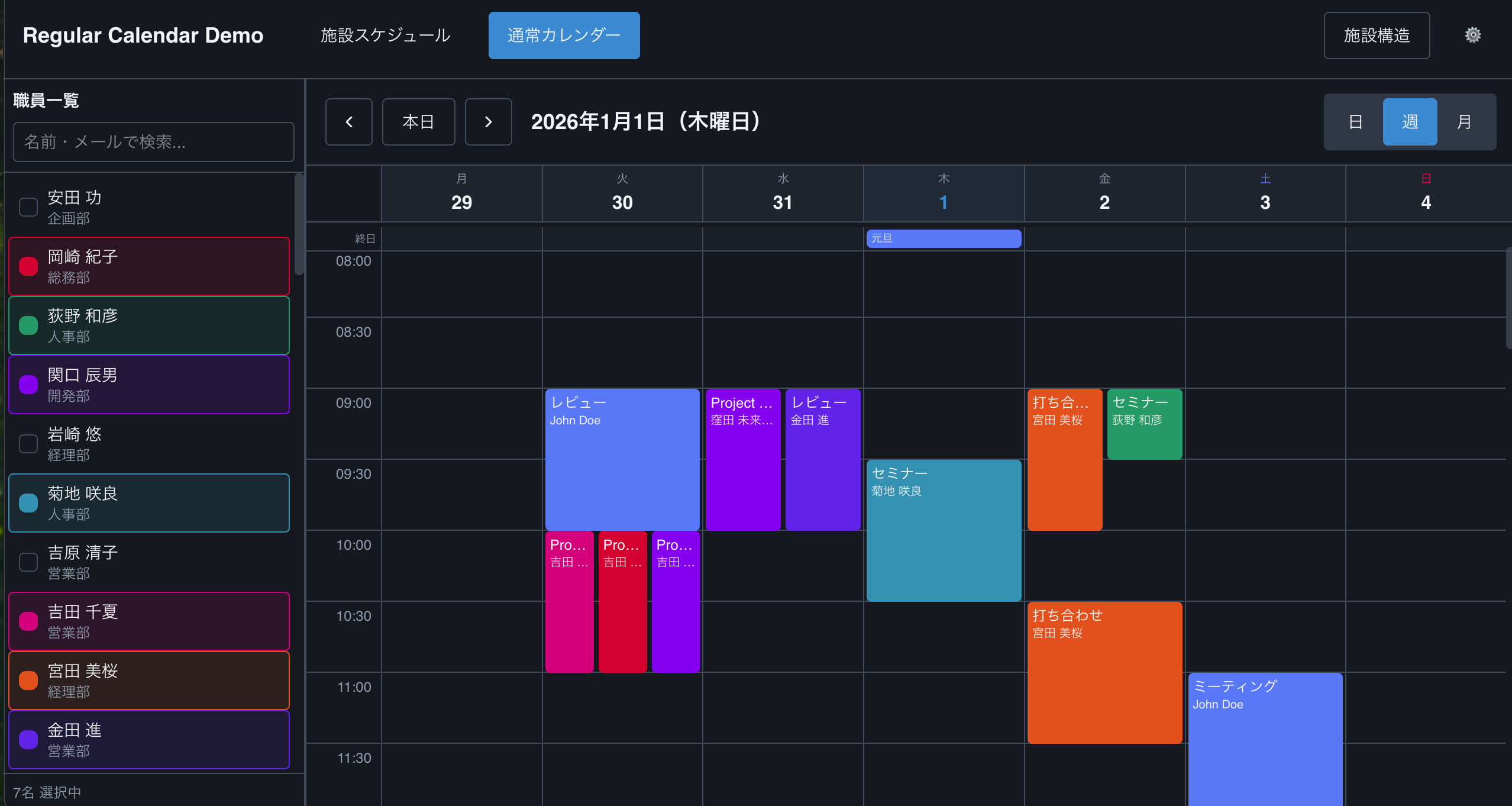Open the 施設構造 panel
Viewport: 1512px width, 806px height.
click(1377, 35)
